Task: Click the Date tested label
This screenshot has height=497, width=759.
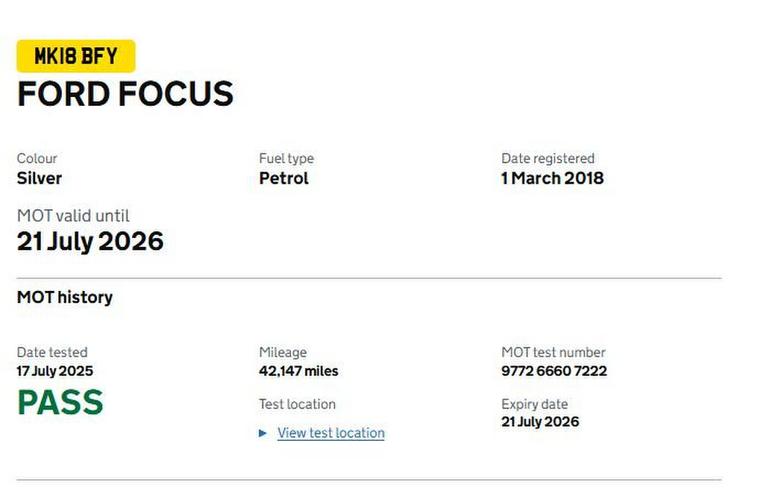Action: tap(52, 352)
